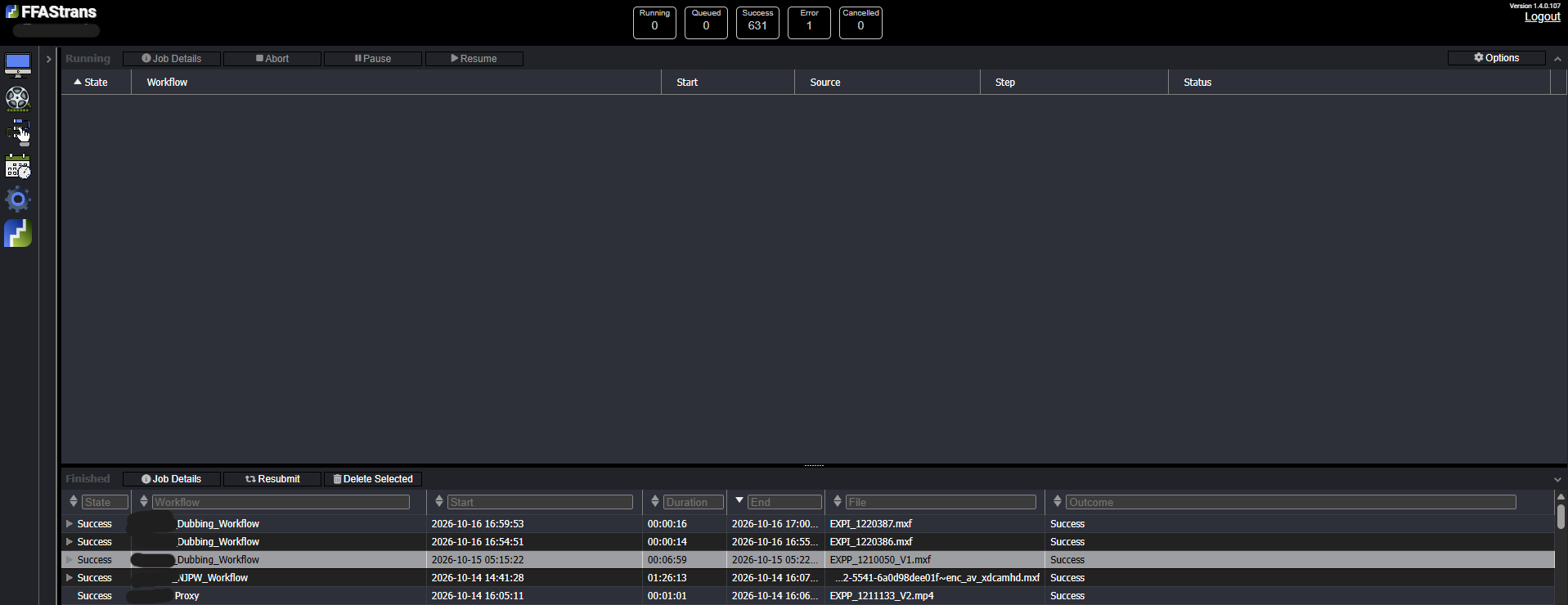Focus the File filter field
The height and width of the screenshot is (605, 1568).
coord(941,502)
